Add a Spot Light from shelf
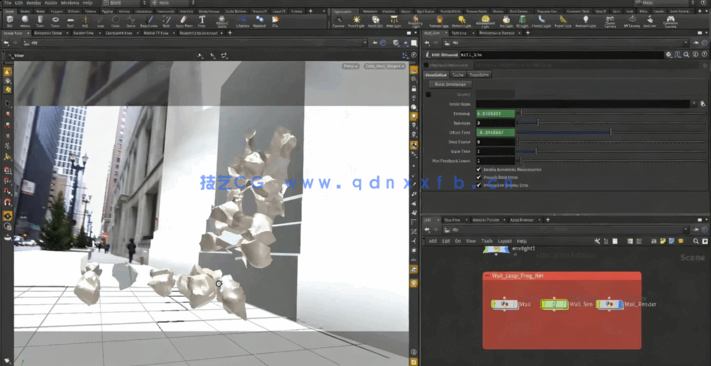 [375, 20]
